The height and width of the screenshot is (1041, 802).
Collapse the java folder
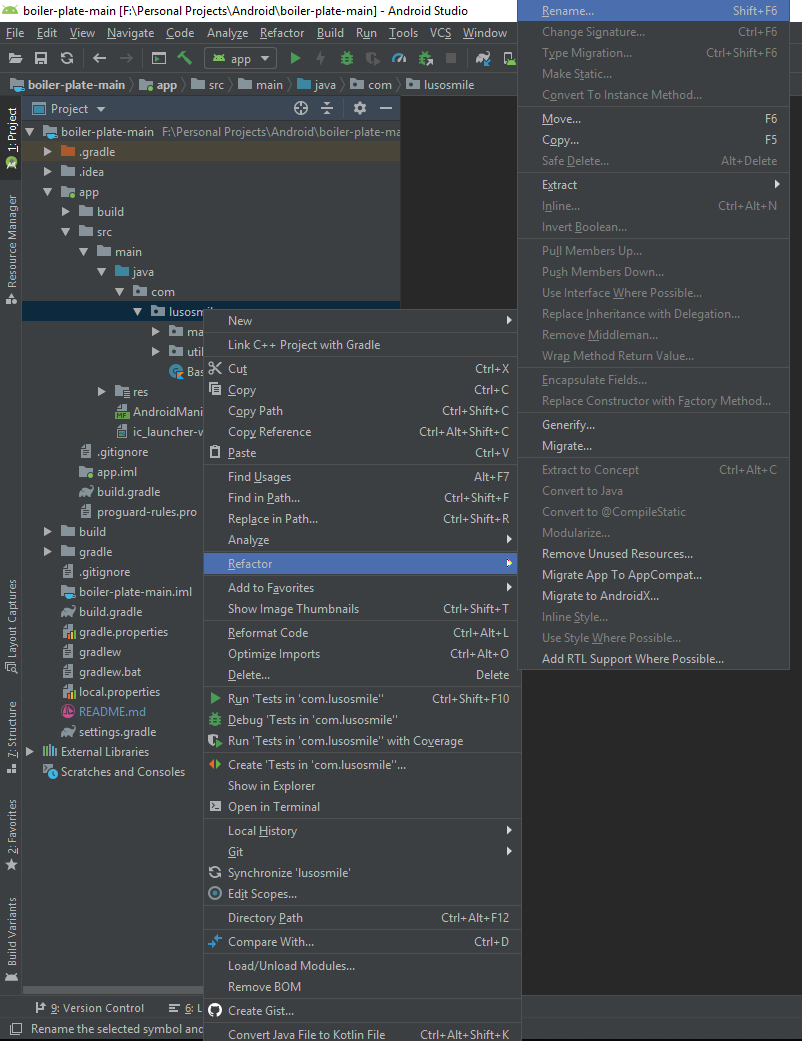pyautogui.click(x=102, y=272)
